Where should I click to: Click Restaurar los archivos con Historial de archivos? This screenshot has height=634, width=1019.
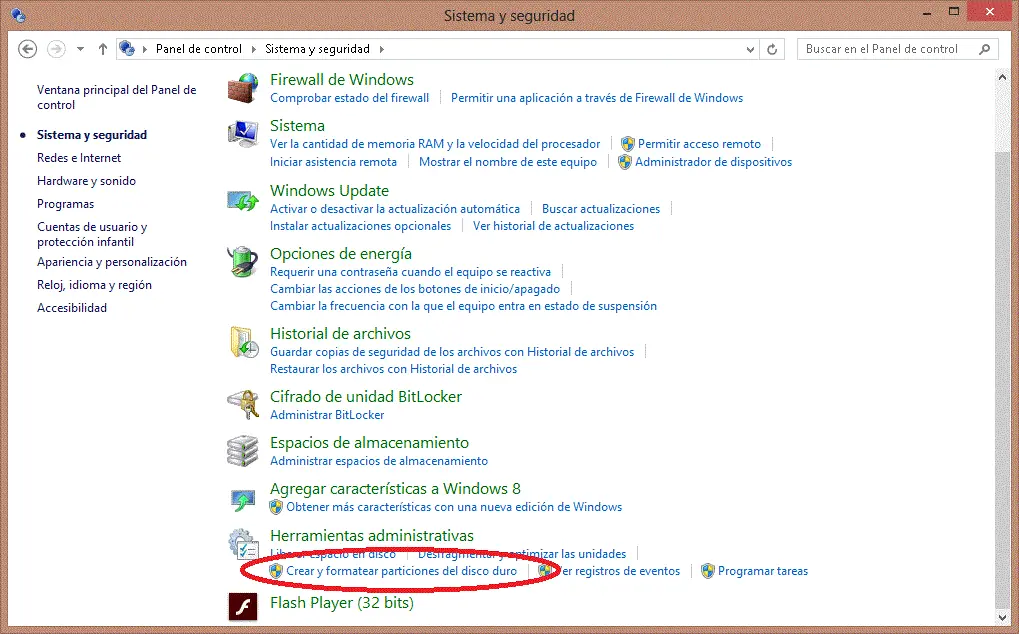click(x=393, y=368)
